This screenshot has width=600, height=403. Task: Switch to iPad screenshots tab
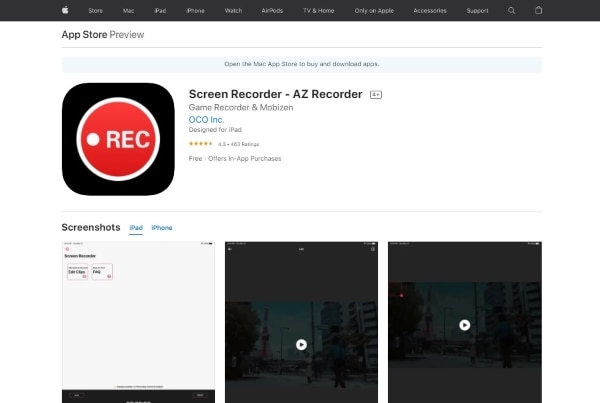136,228
